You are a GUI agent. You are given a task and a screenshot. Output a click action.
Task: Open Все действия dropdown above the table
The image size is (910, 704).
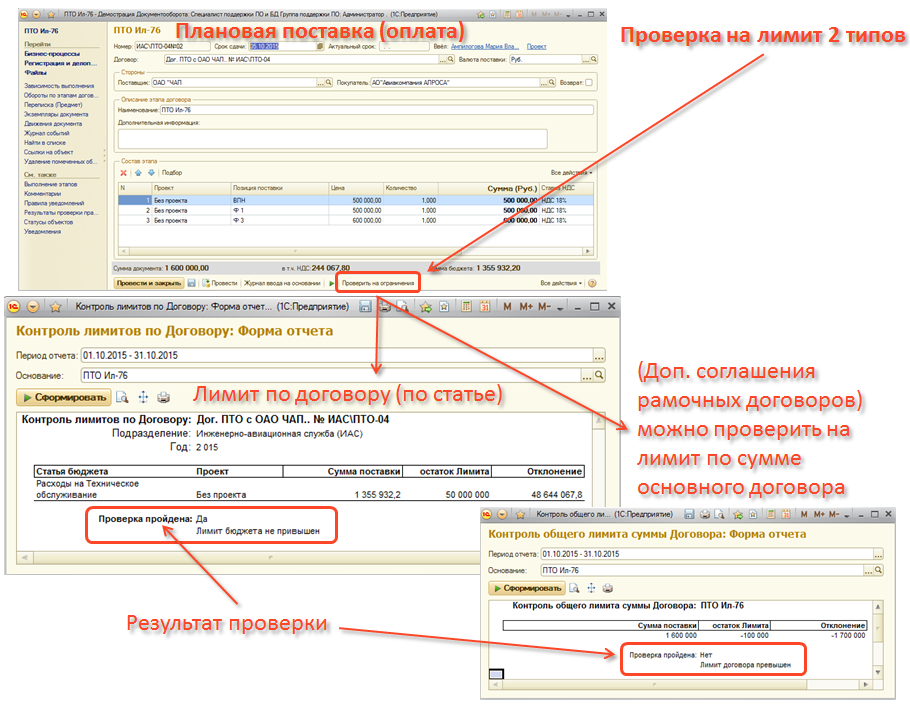pos(571,173)
